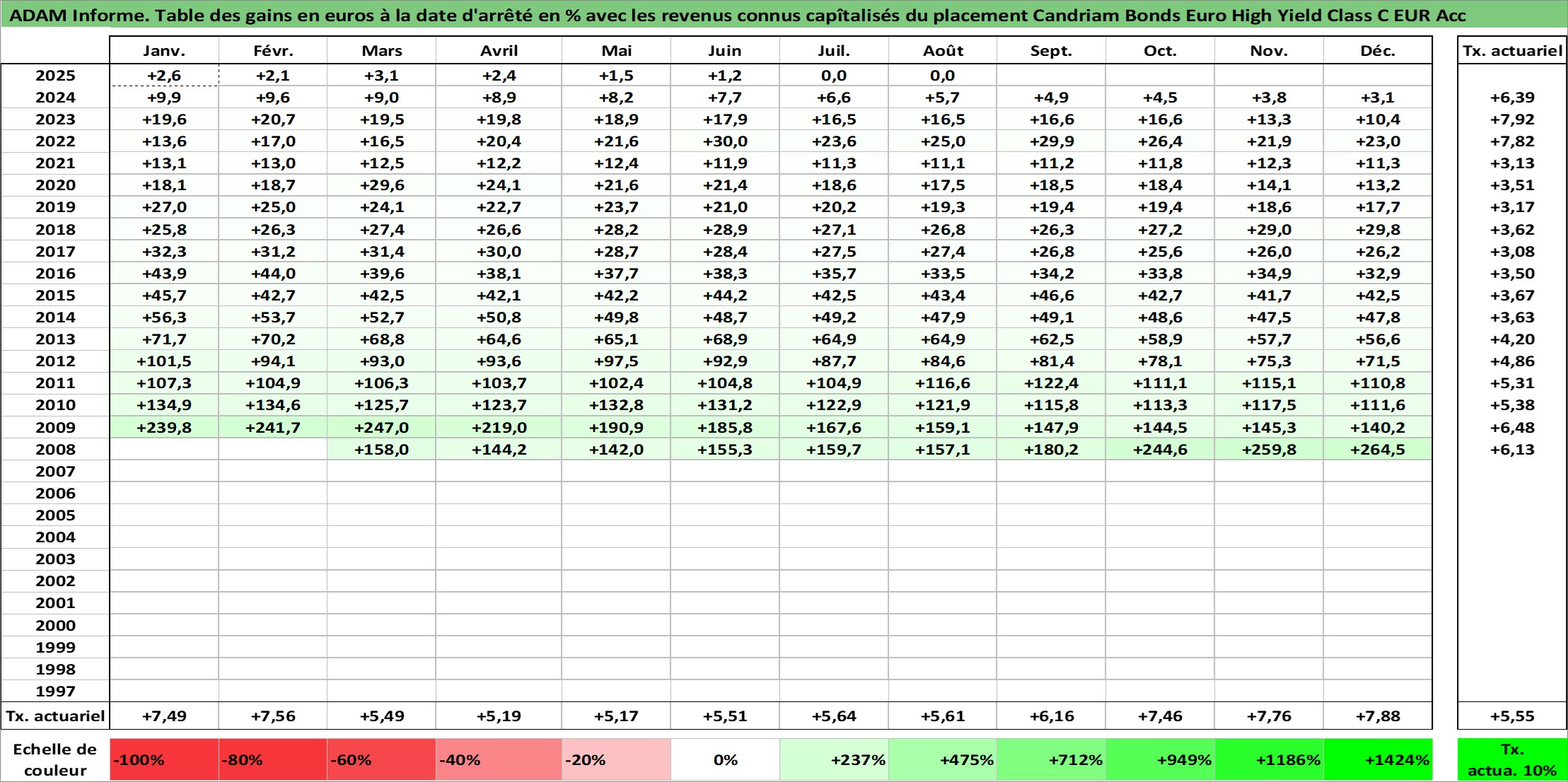The height and width of the screenshot is (782, 1568).
Task: Click the +712% green swatch
Action: tap(1052, 760)
